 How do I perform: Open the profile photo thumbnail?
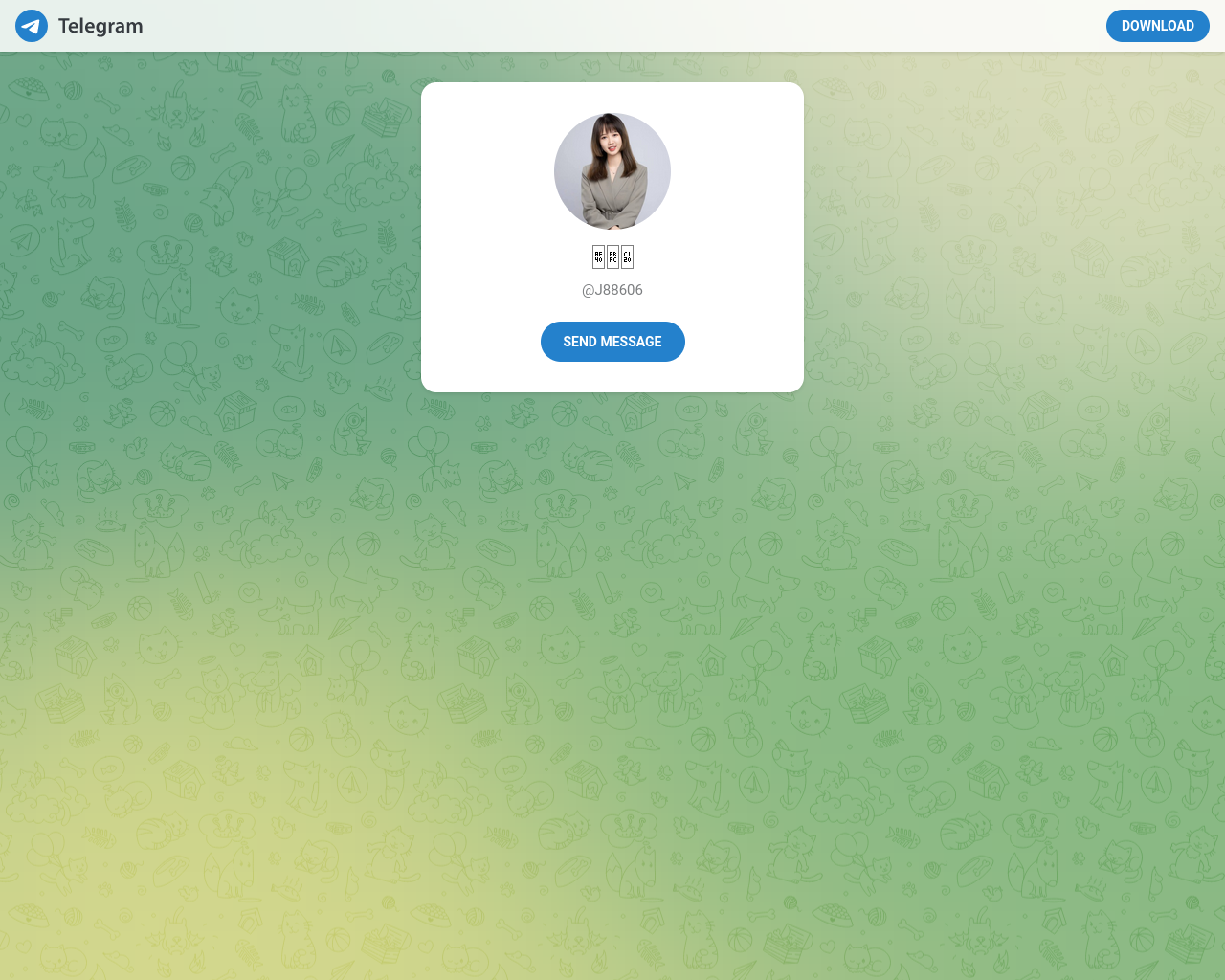tap(612, 171)
